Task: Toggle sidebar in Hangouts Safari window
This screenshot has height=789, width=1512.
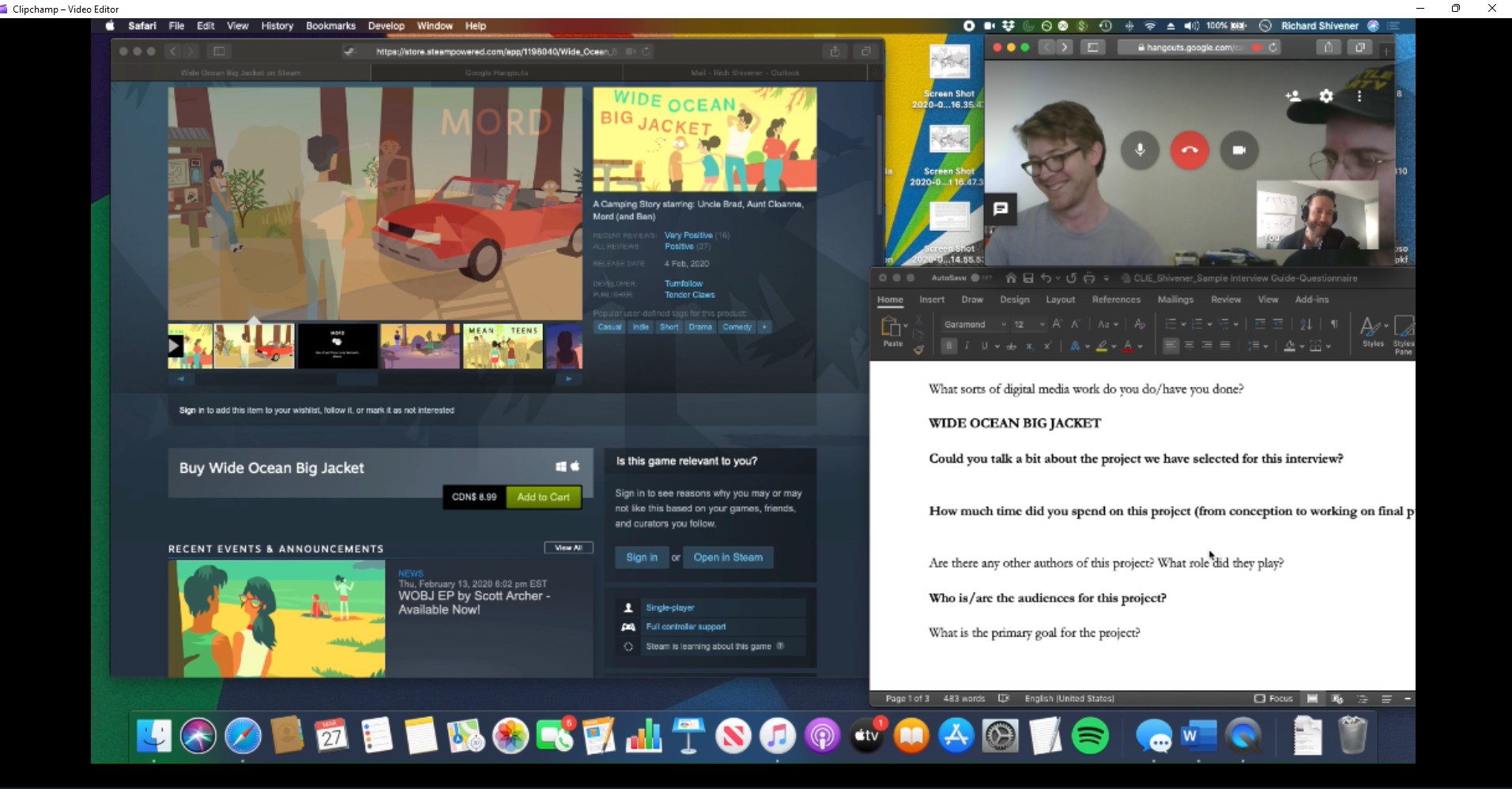Action: (1093, 47)
